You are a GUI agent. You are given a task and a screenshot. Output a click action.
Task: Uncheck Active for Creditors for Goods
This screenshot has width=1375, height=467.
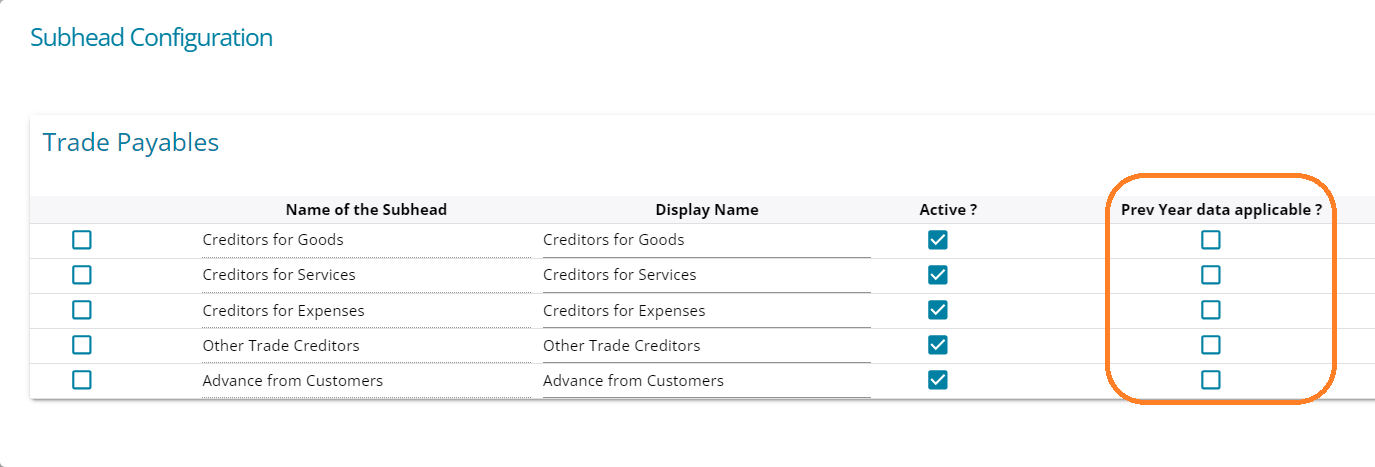click(938, 240)
